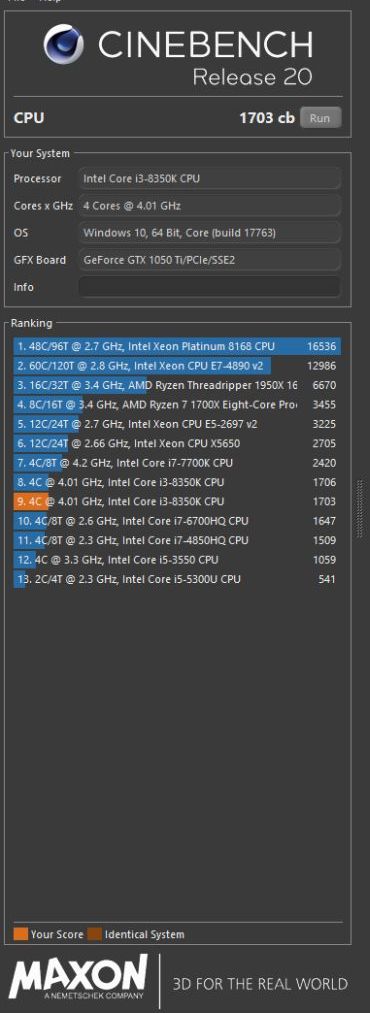
Task: Select ranking row 3 Ryzen Threadripper 1950X
Action: pos(177,385)
